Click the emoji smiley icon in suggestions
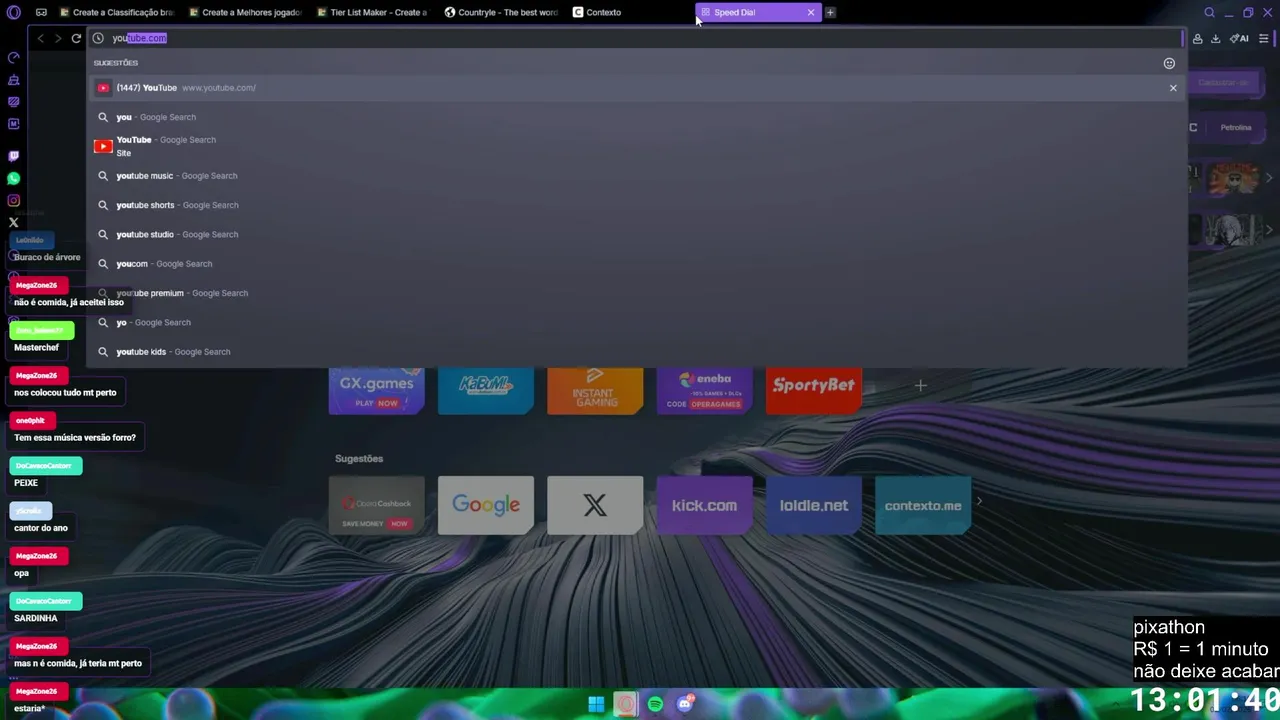This screenshot has width=1280, height=720. (1169, 63)
